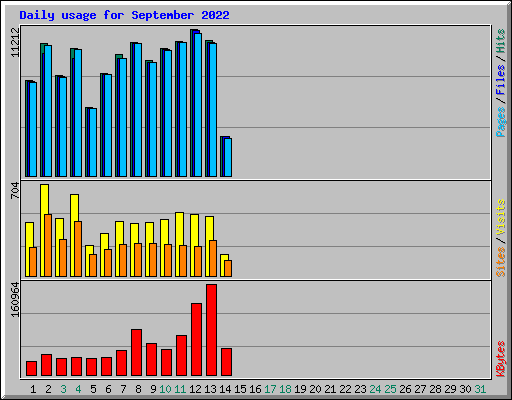This screenshot has height=400, width=512.
Task: Click day 16 on the x-axis
Action: pyautogui.click(x=255, y=389)
